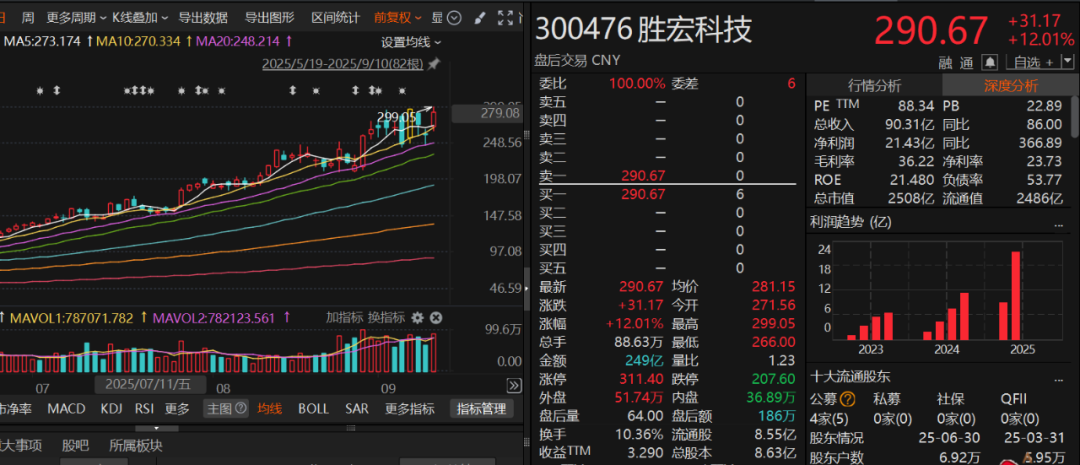The height and width of the screenshot is (465, 1080).
Task: Select the MACD indicator tab
Action: tap(67, 409)
